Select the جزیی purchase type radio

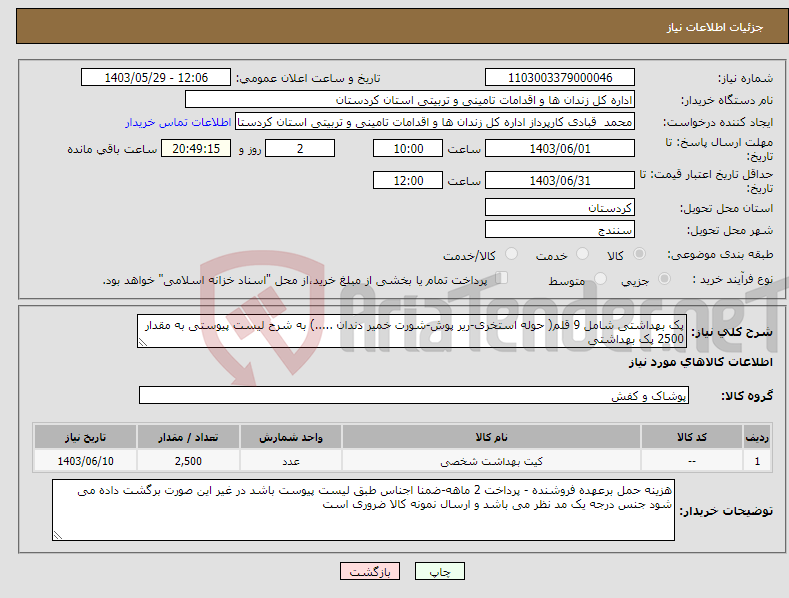point(664,279)
